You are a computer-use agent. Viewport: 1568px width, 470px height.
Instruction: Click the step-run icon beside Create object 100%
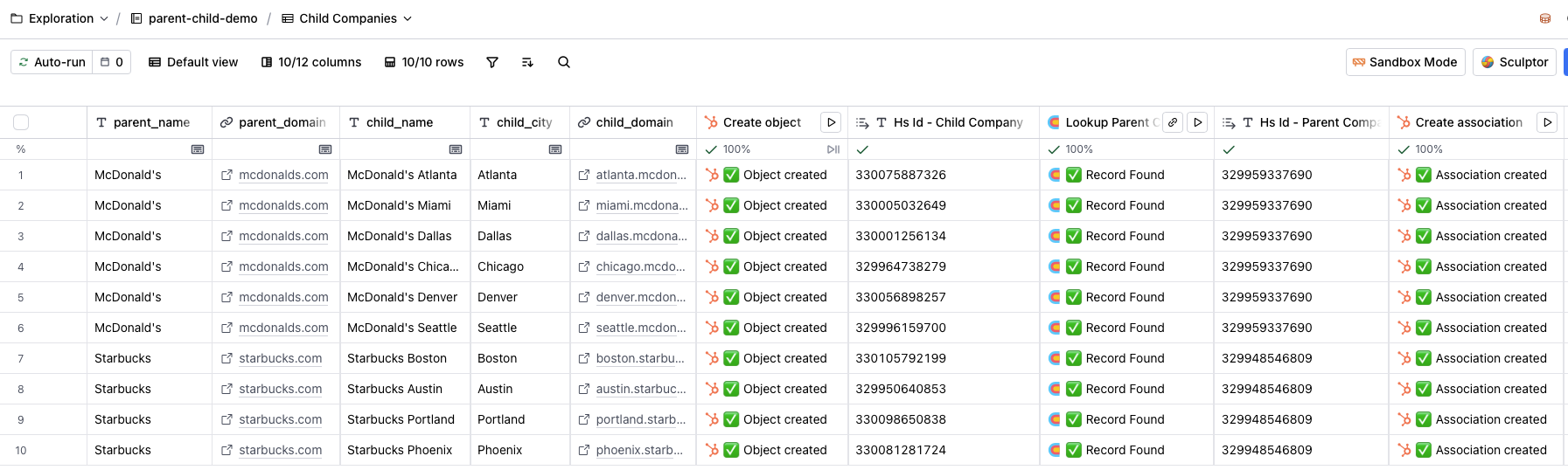pyautogui.click(x=833, y=149)
